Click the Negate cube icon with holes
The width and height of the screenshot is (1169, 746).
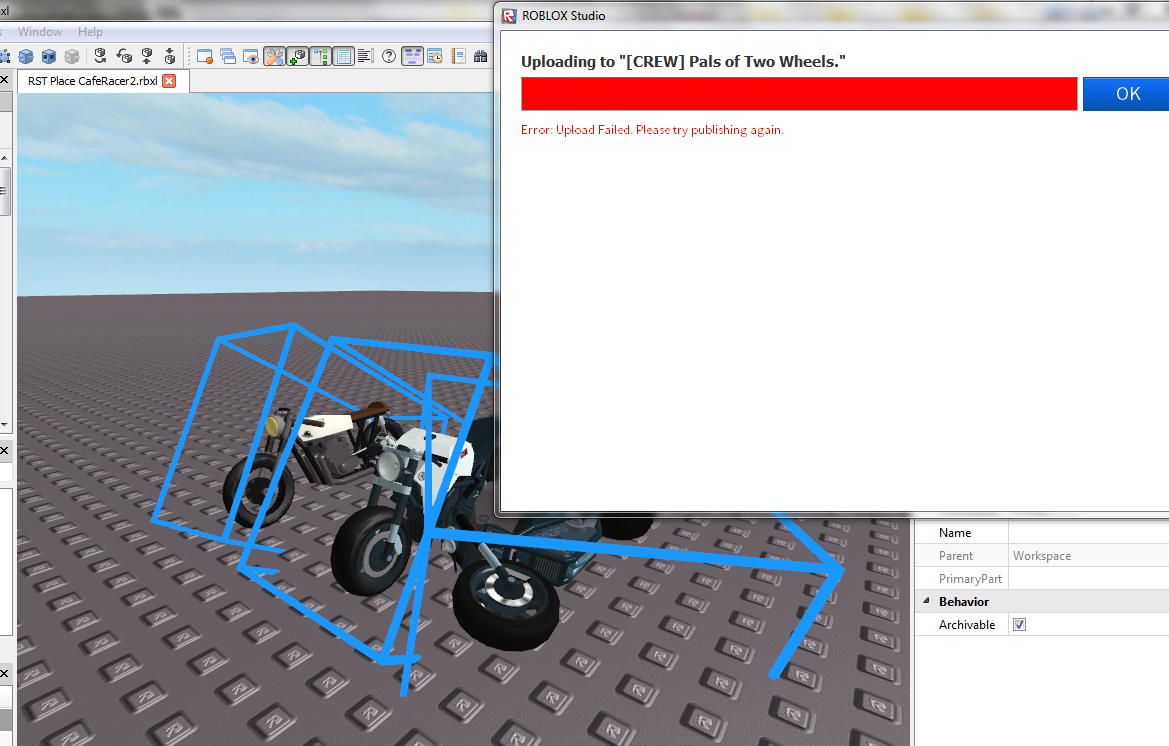pos(49,57)
